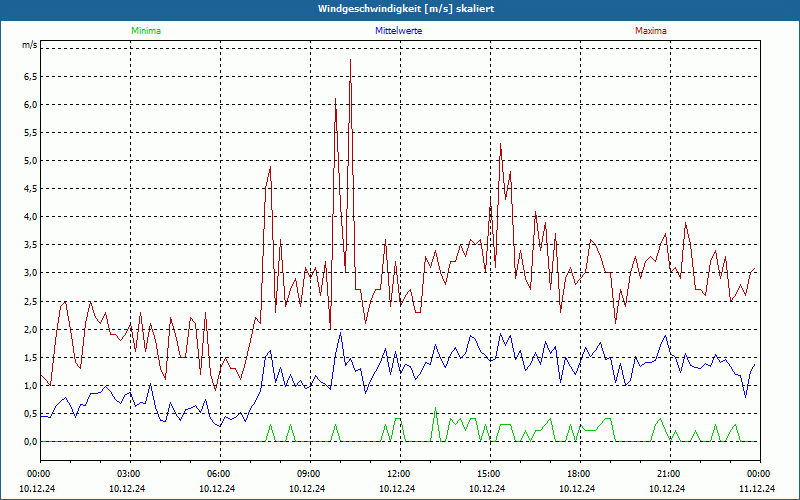Click the 0,5 y-axis value

pos(30,414)
